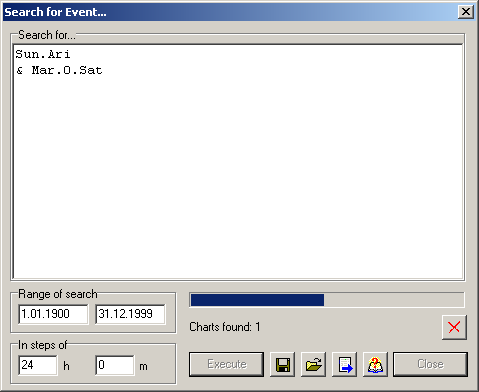Click the 'Sun.Ari' line in search box
Image resolution: width=479 pixels, height=392 pixels.
[x=43, y=54]
